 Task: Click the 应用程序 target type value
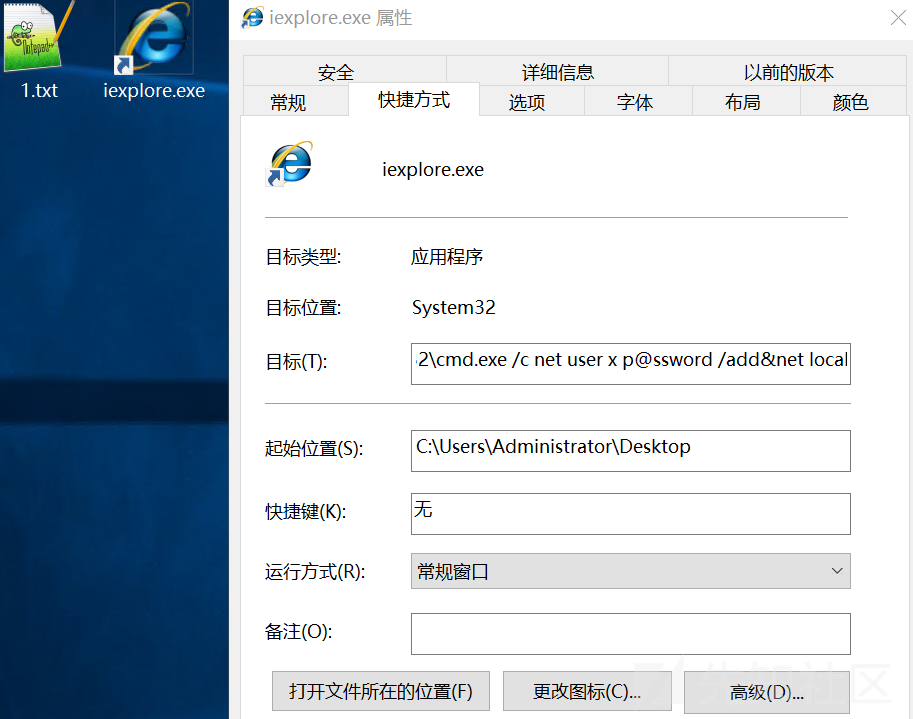point(447,257)
